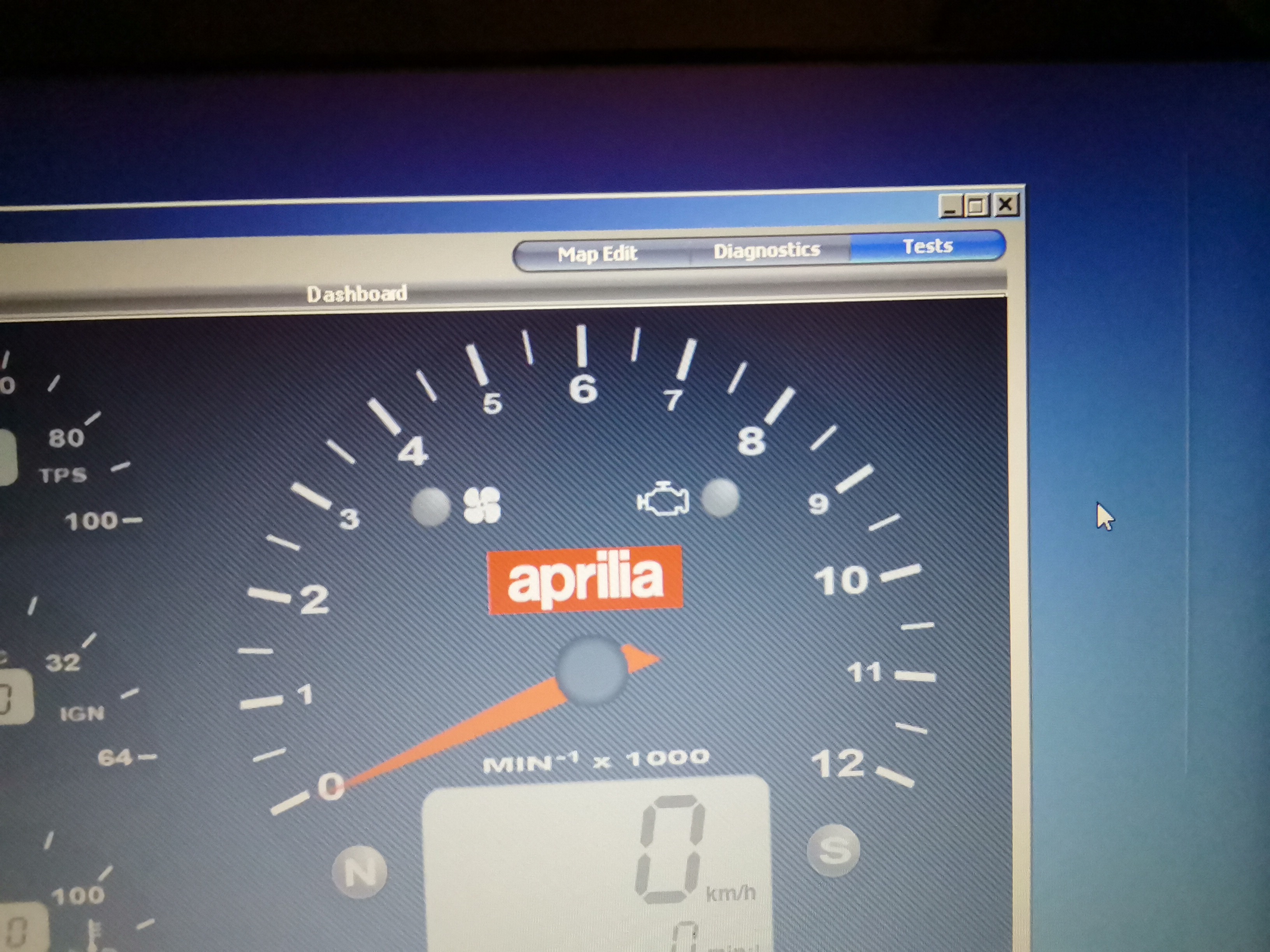Click the tachometer 0 marking
This screenshot has height=952, width=1270.
[x=331, y=786]
